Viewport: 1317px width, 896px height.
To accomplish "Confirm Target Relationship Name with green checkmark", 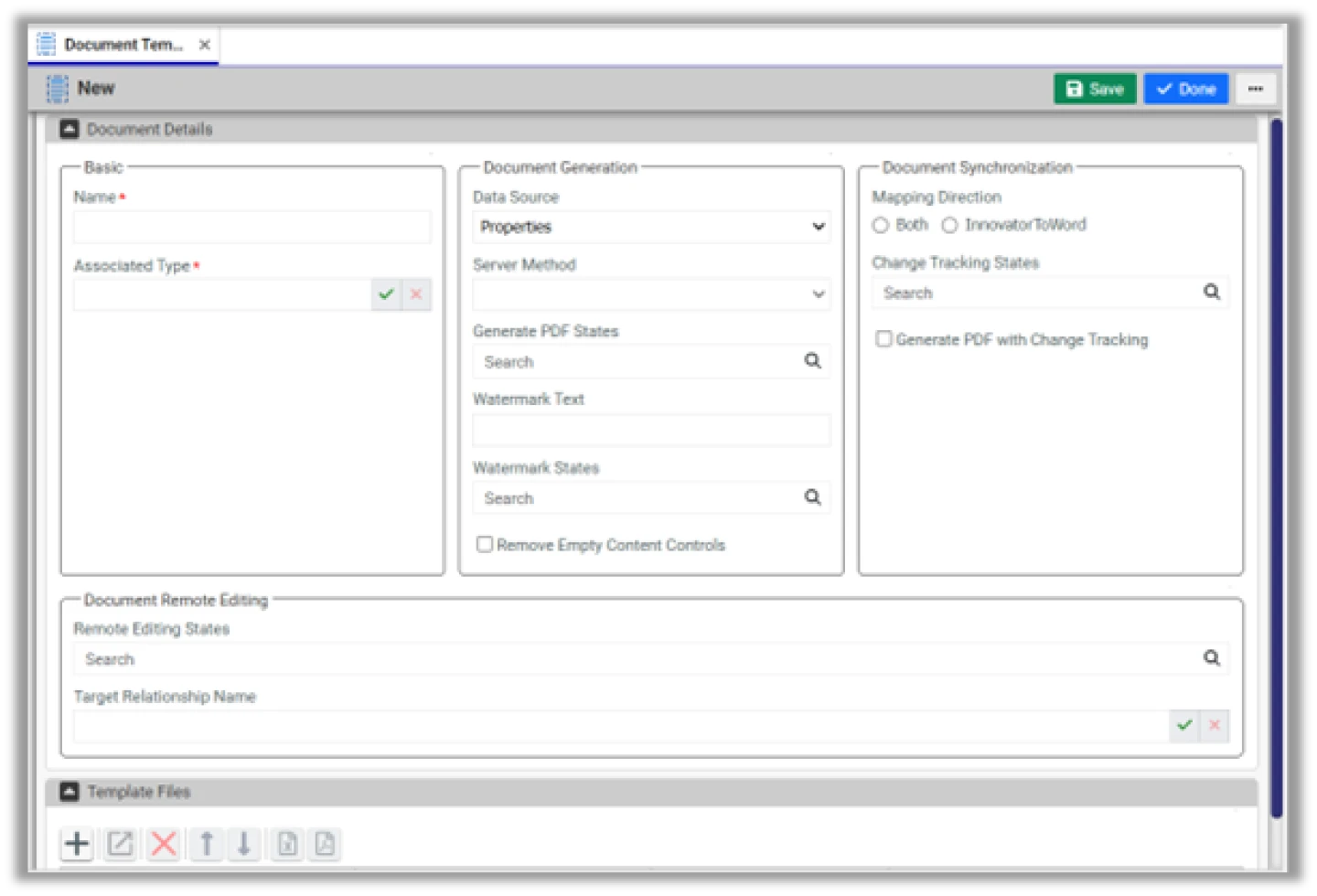I will (1184, 725).
